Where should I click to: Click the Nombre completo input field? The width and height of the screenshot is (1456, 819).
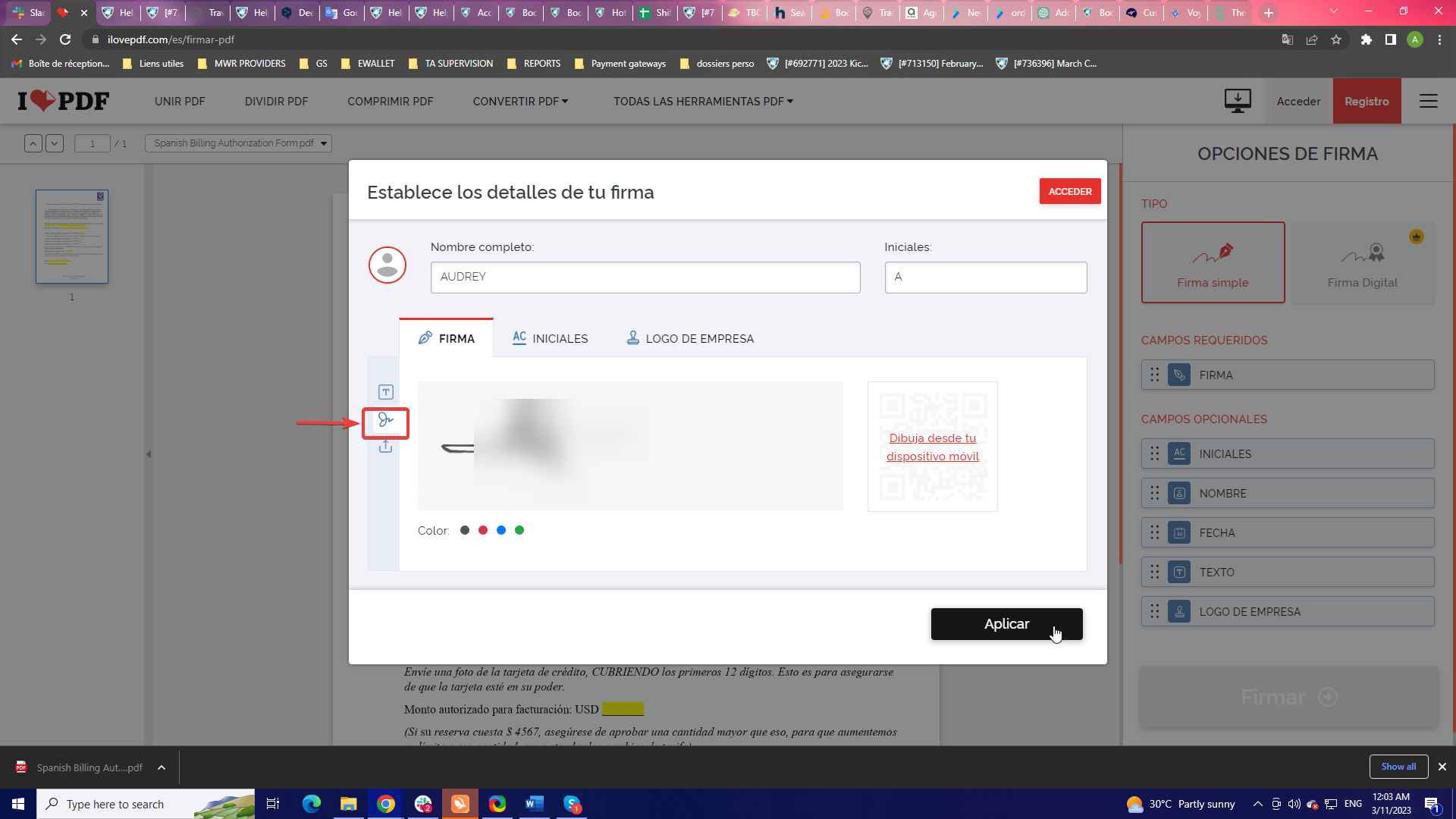(645, 278)
